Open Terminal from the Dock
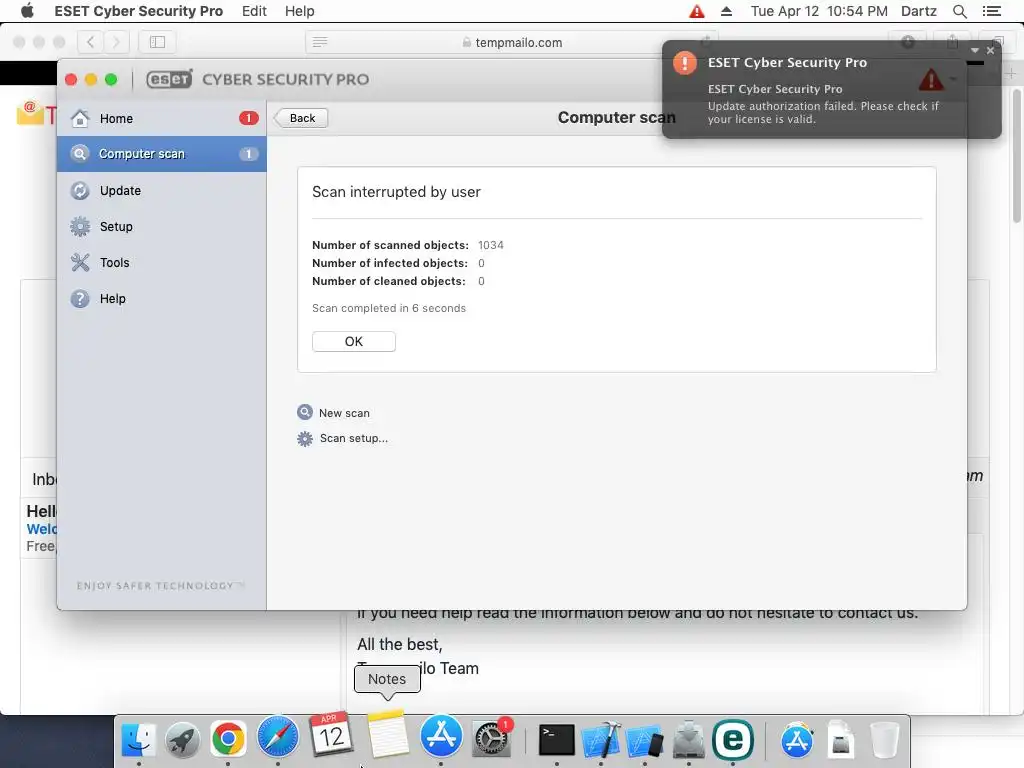Screen dimensions: 1024x768 (556, 740)
